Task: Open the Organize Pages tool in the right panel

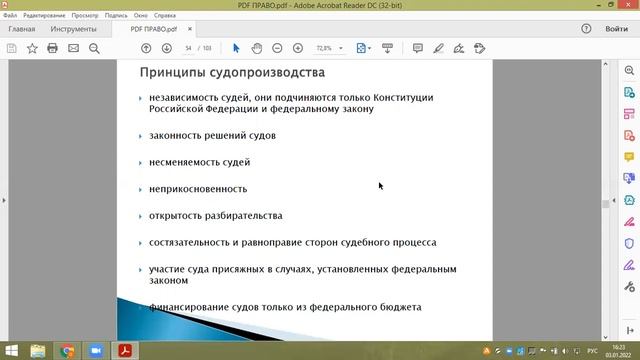Action: point(629,114)
